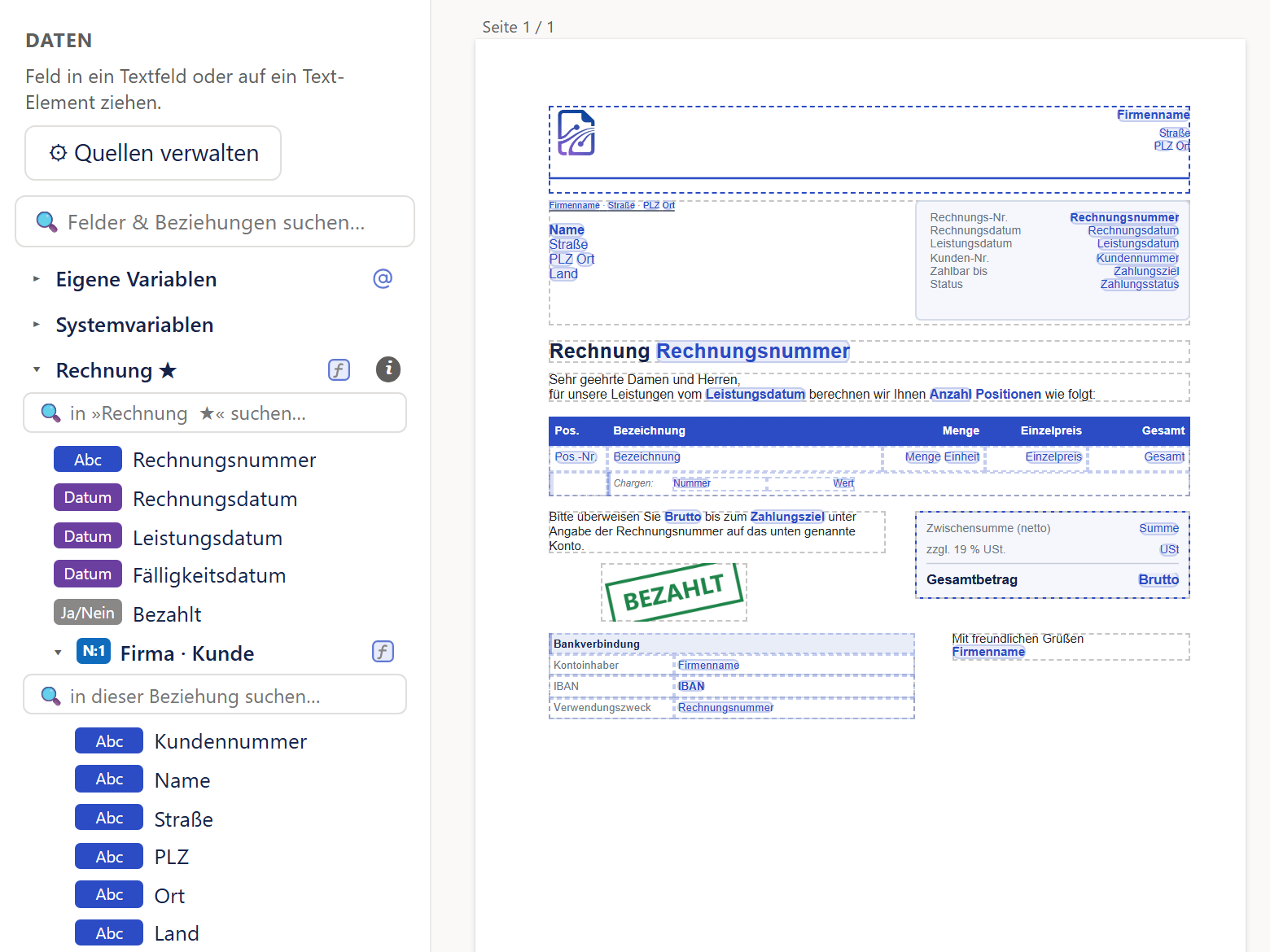The height and width of the screenshot is (952, 1270).
Task: Click the 'in dieser Beziehung suchen' field
Action: pyautogui.click(x=215, y=695)
